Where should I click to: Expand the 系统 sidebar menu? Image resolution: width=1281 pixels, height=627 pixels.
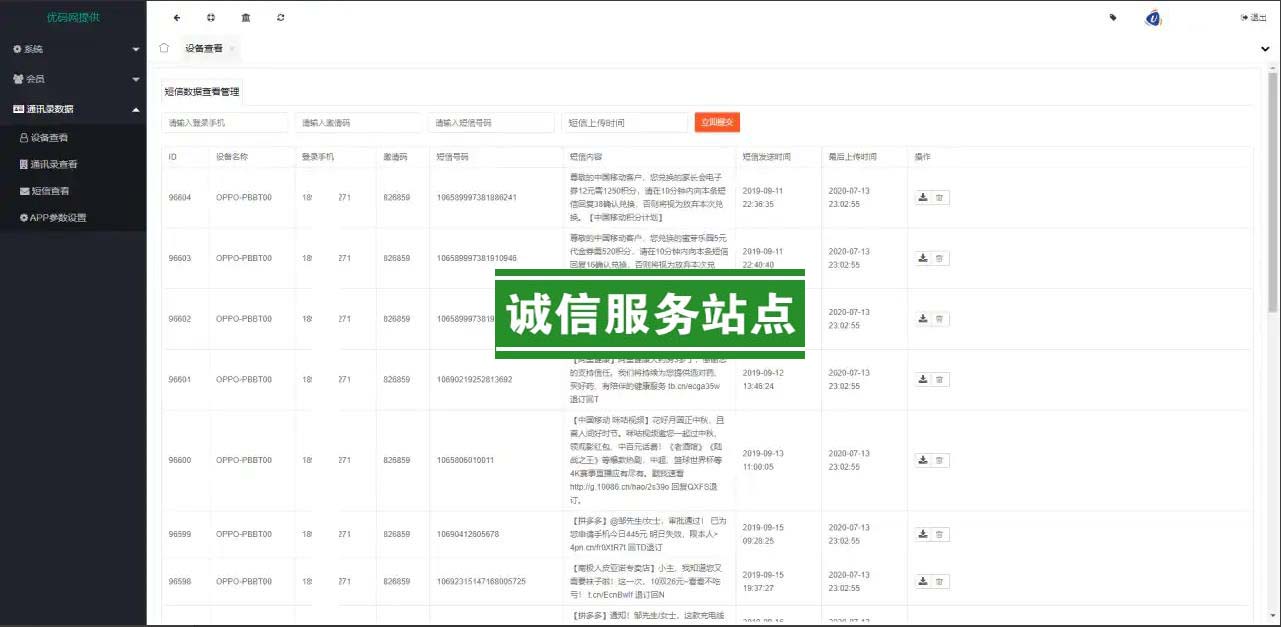73,49
